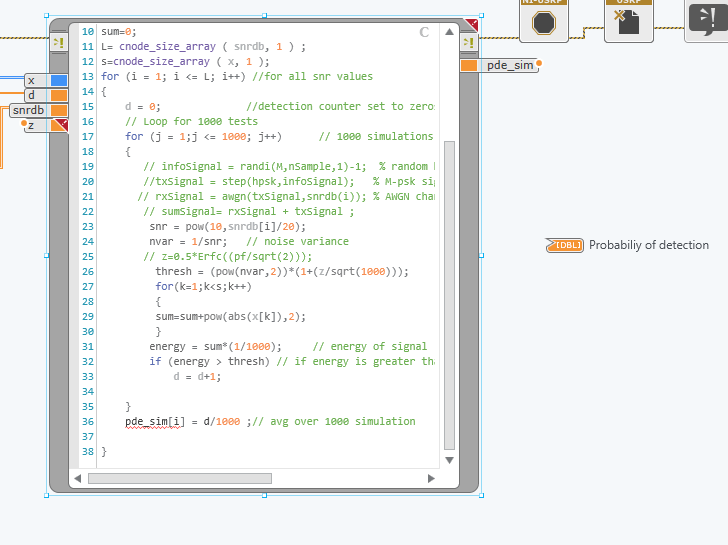Click the z=0.5*Erfc commented line

click(228, 257)
